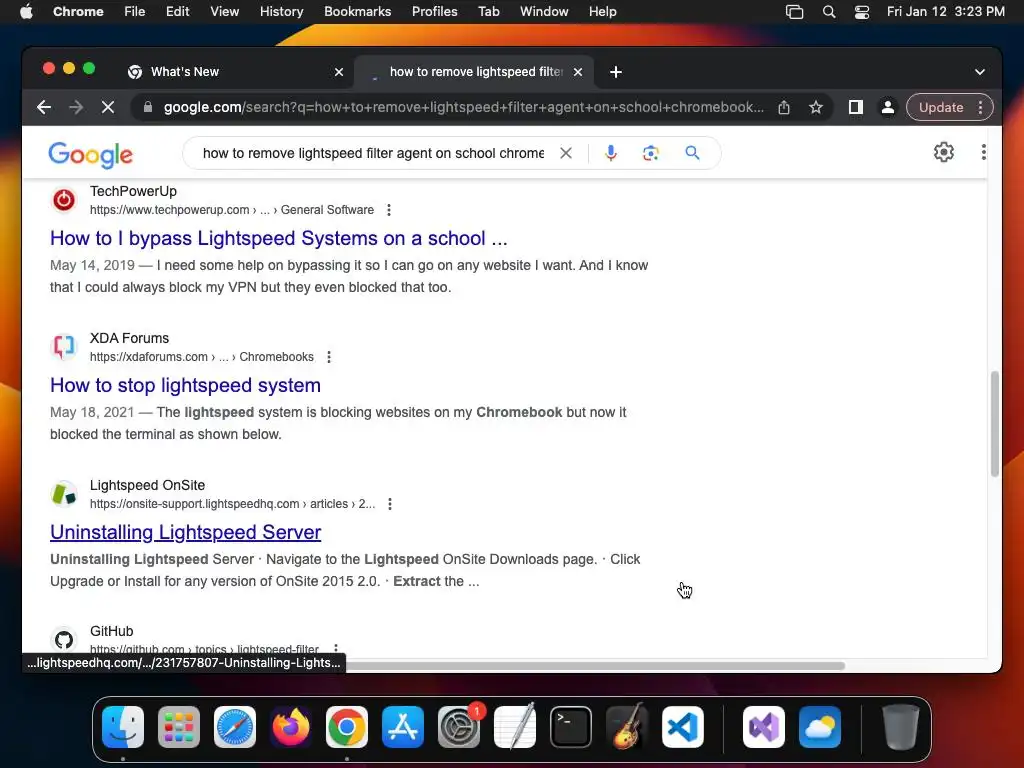Viewport: 1024px width, 768px height.
Task: Open the Apple menu
Action: click(26, 12)
